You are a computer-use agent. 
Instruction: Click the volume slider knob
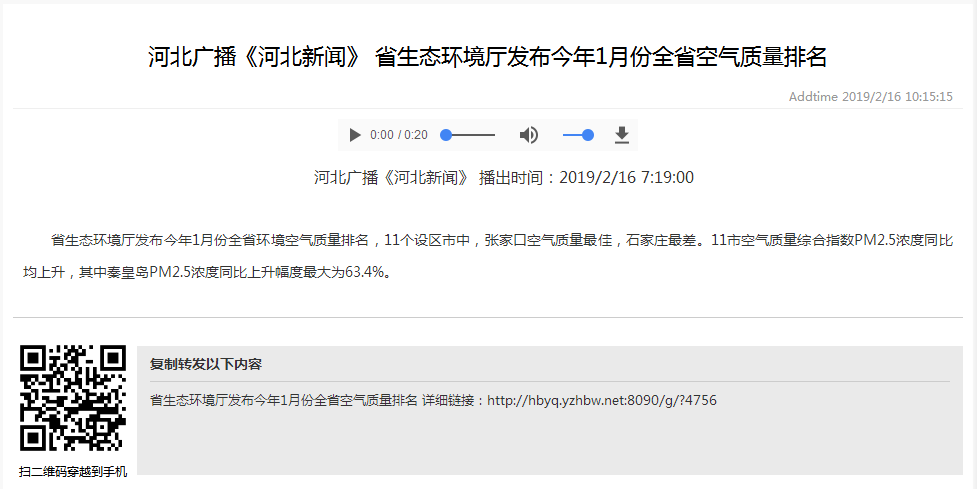(588, 135)
